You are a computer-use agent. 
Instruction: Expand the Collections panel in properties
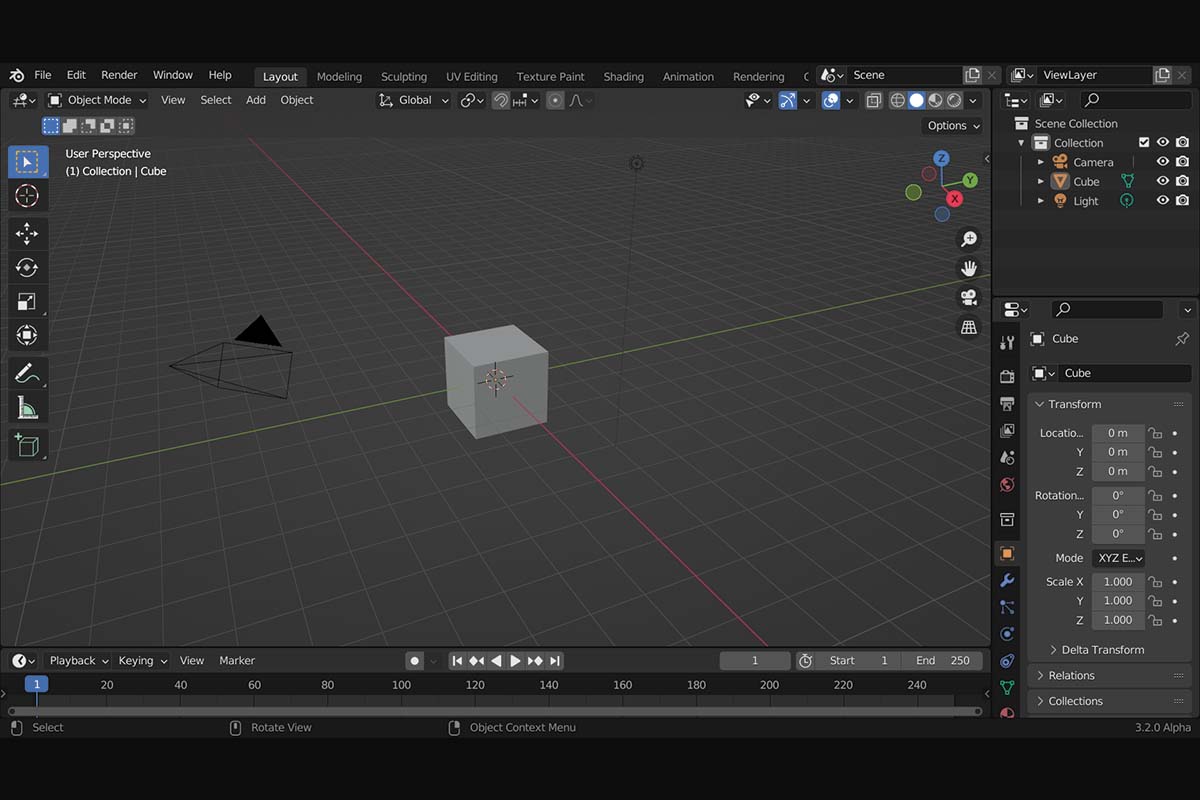coord(1110,702)
